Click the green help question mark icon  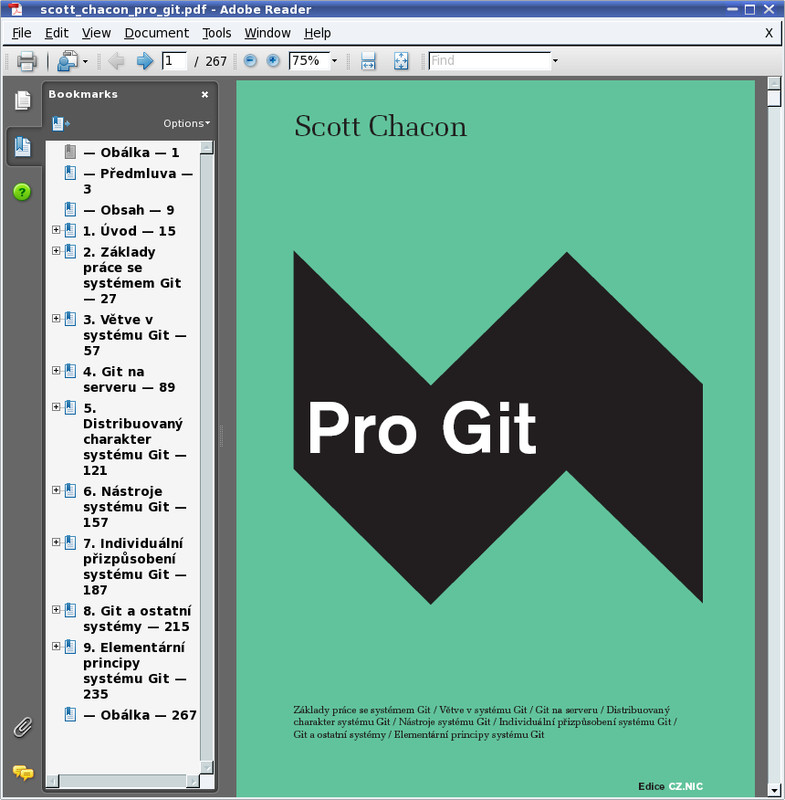[22, 192]
